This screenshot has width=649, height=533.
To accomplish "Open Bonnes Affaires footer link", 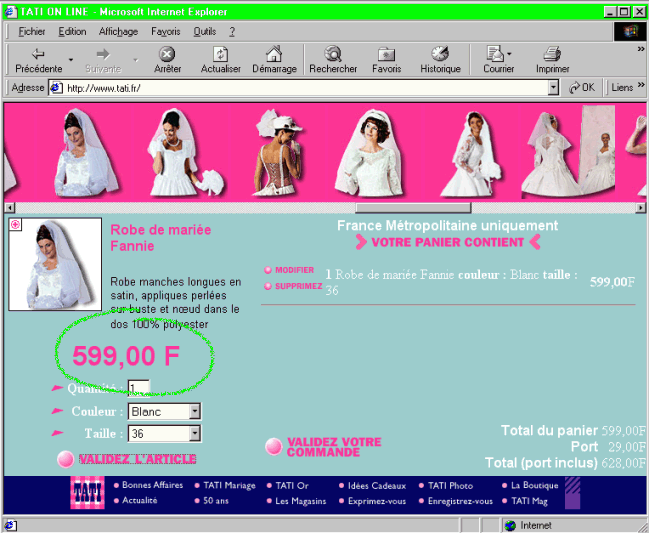I will pyautogui.click(x=152, y=485).
